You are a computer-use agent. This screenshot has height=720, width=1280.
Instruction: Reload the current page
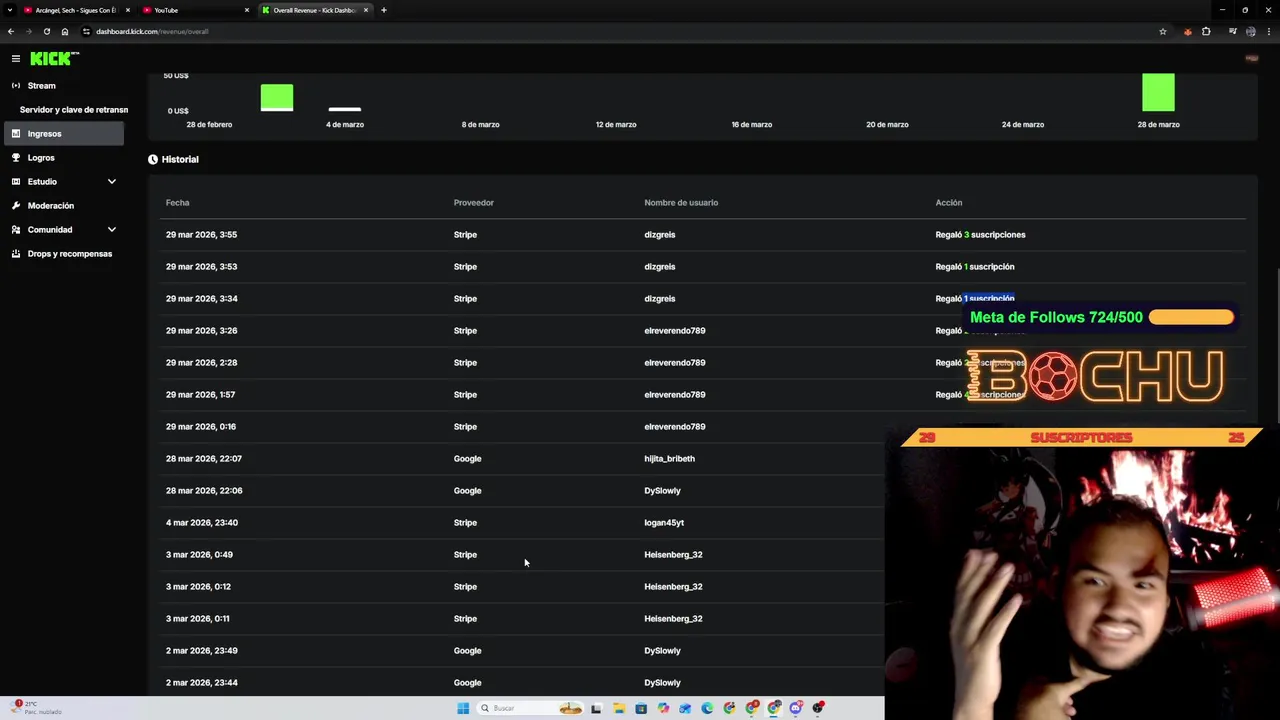[46, 31]
